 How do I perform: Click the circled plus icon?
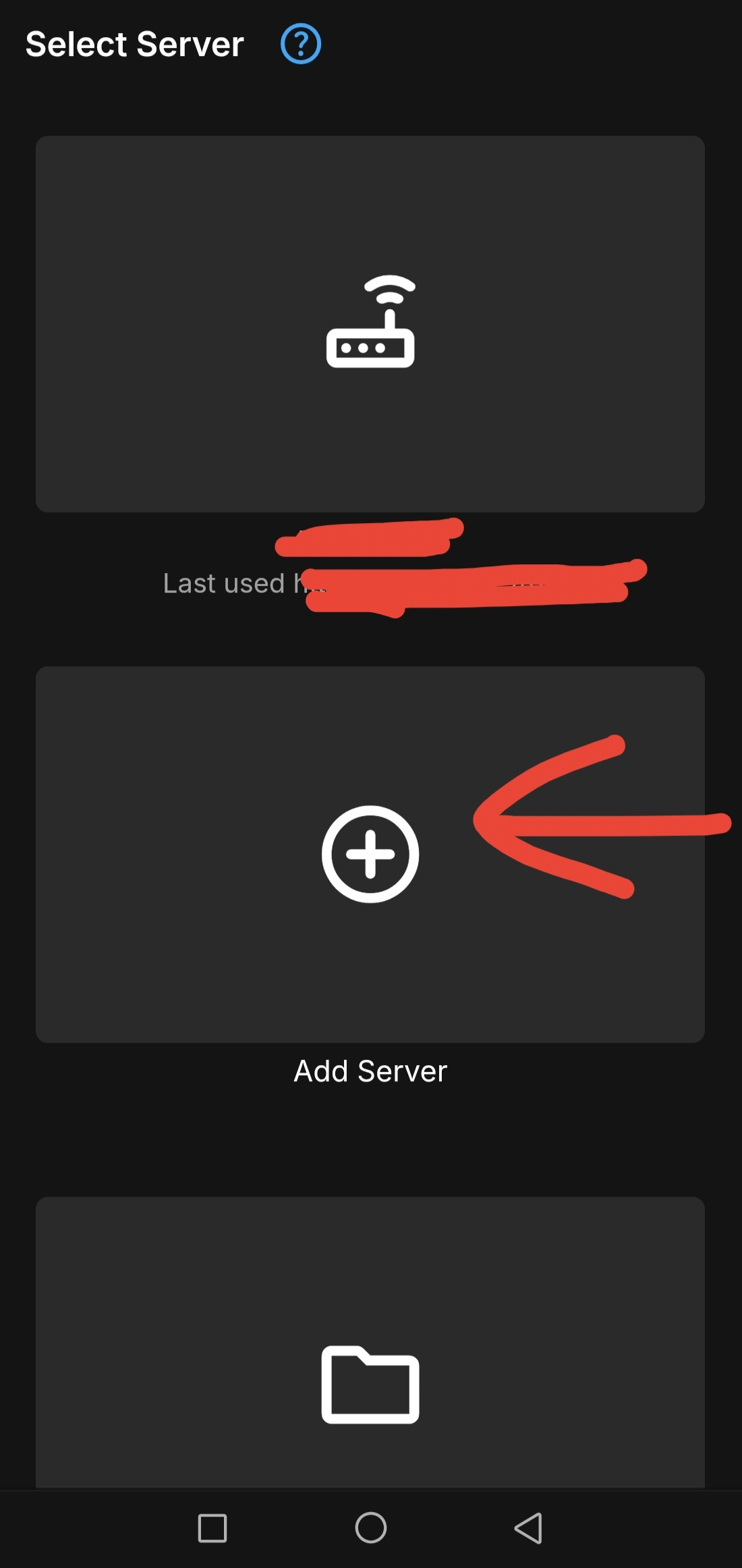(370, 854)
